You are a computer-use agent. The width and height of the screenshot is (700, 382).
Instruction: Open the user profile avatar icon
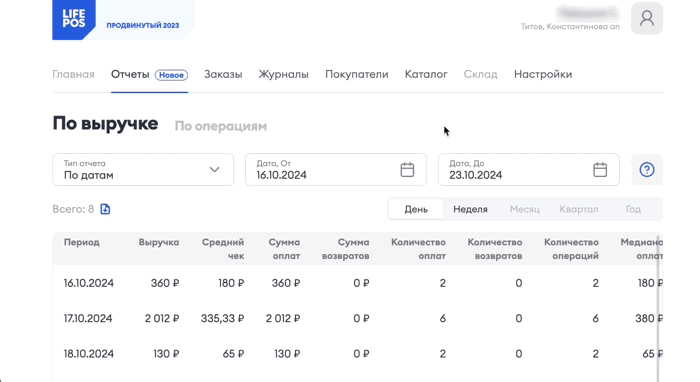pos(646,18)
